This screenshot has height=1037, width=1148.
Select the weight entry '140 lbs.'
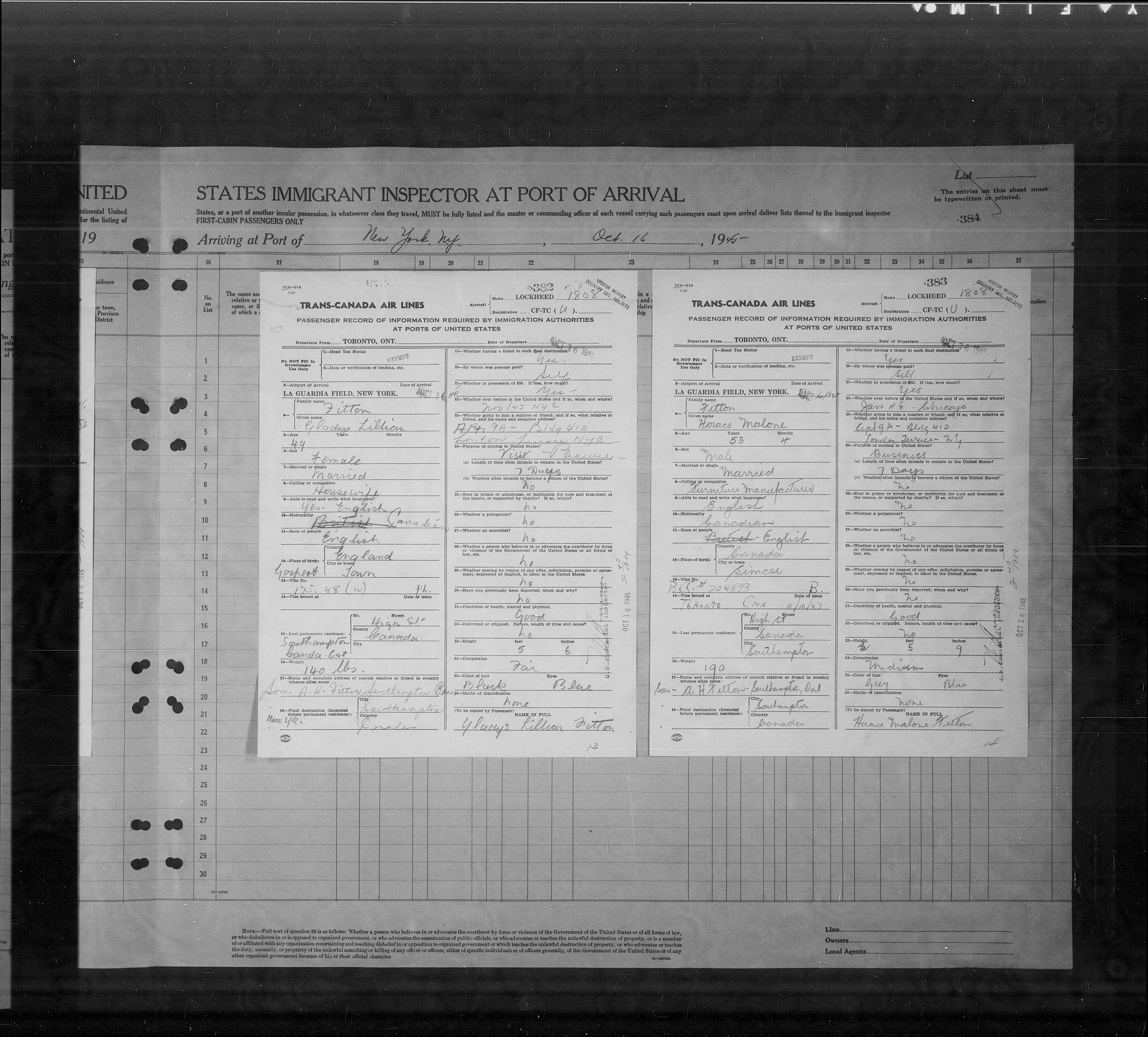pyautogui.click(x=334, y=670)
